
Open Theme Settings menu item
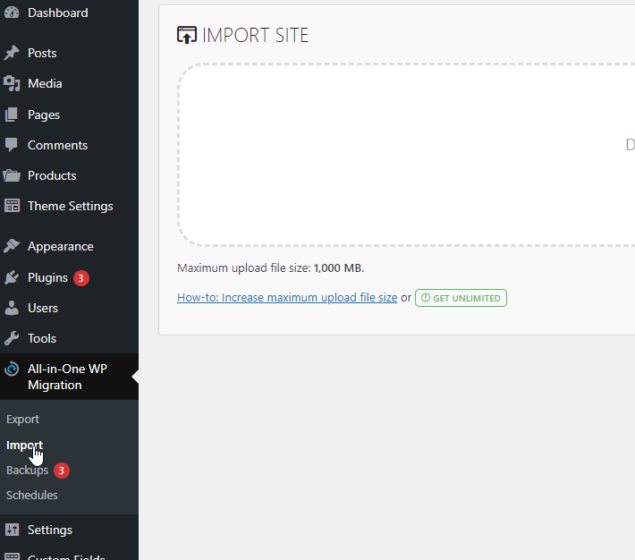[70, 206]
